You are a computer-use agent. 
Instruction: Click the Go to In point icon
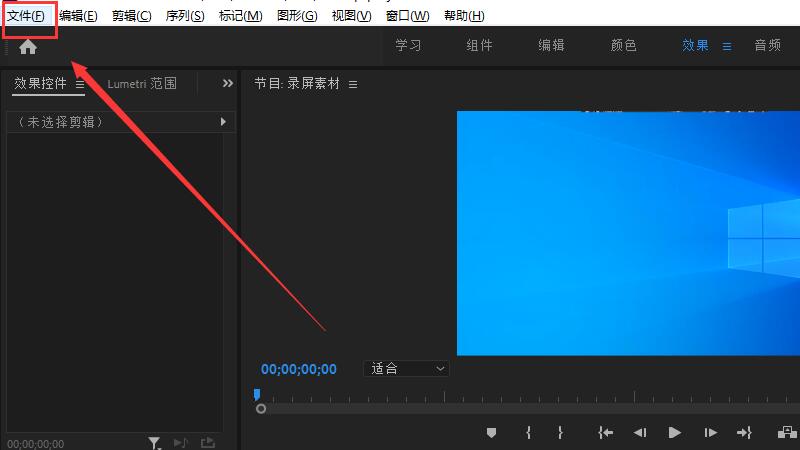[x=605, y=433]
